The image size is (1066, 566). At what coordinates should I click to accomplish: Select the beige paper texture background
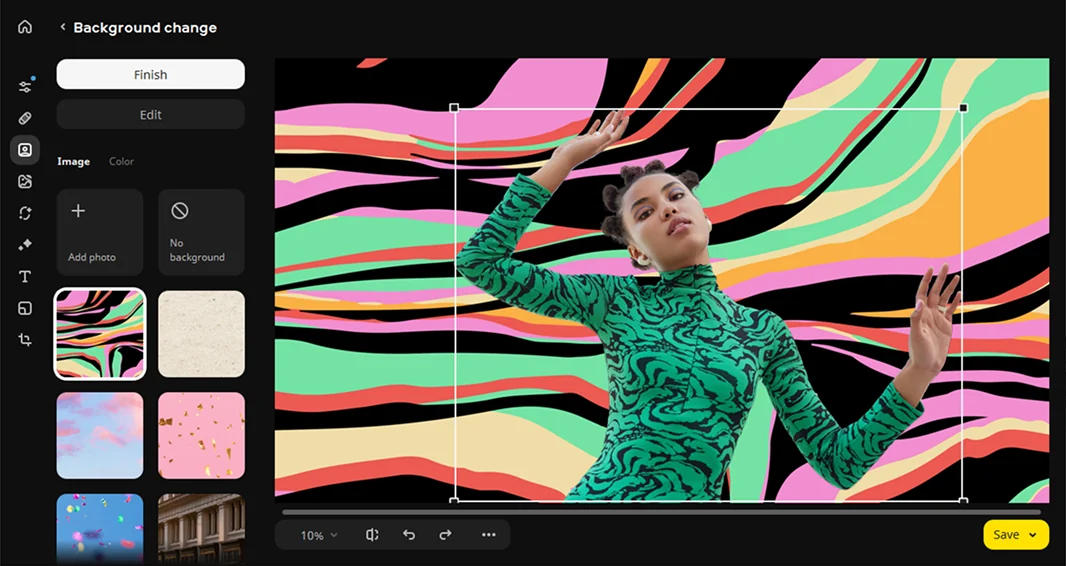pos(201,334)
